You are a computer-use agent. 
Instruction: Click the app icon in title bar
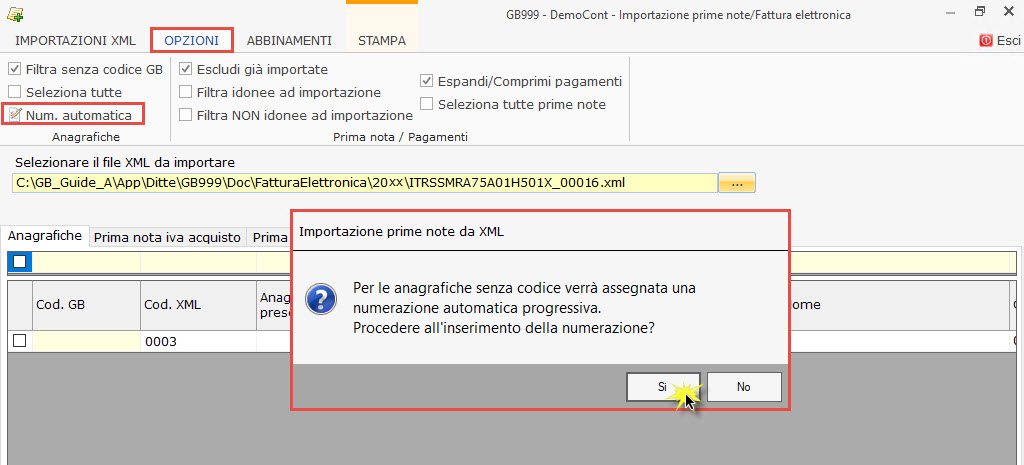pos(15,14)
